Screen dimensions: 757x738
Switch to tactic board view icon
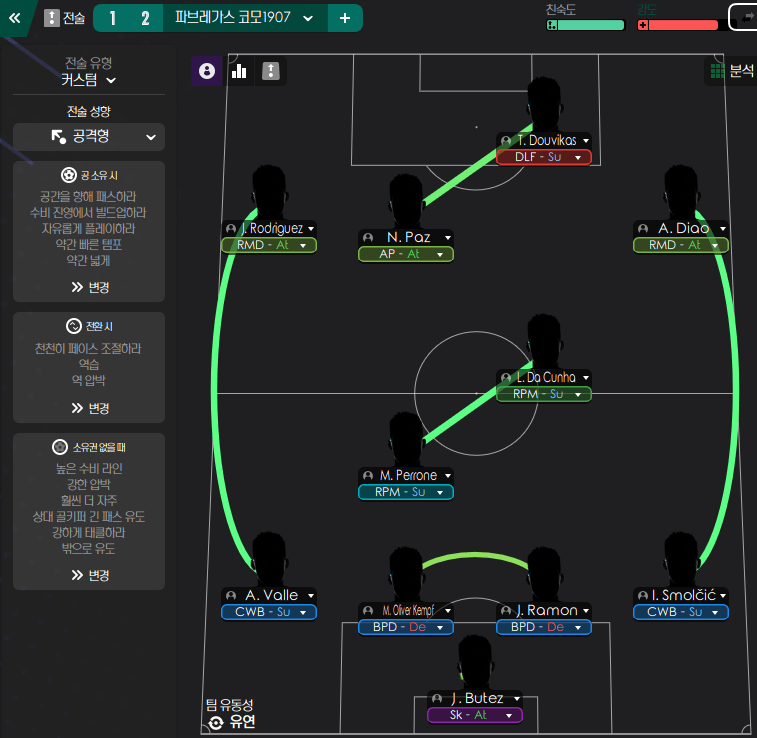coord(271,71)
